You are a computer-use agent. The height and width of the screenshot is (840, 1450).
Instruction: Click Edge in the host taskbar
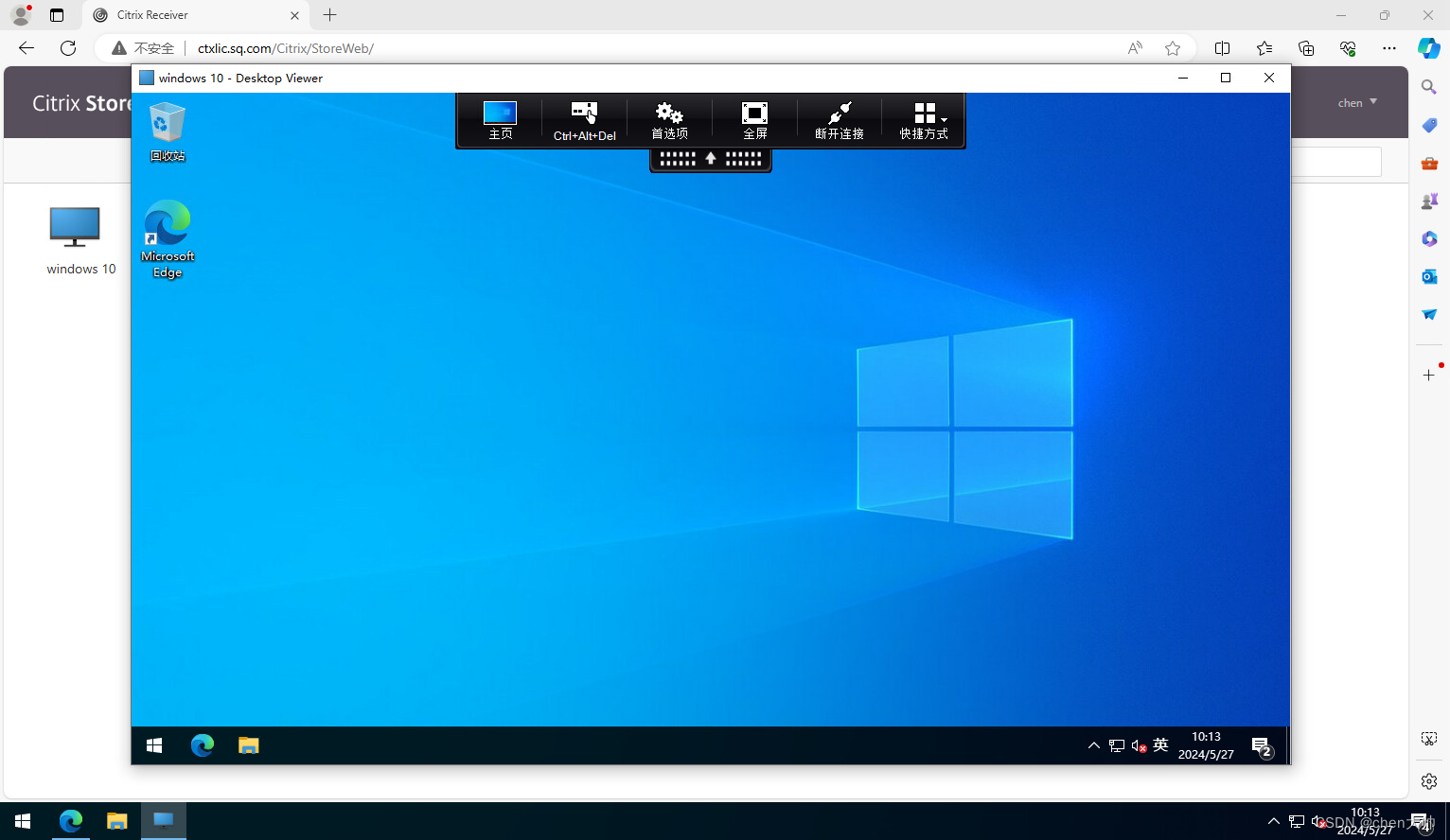pos(71,821)
